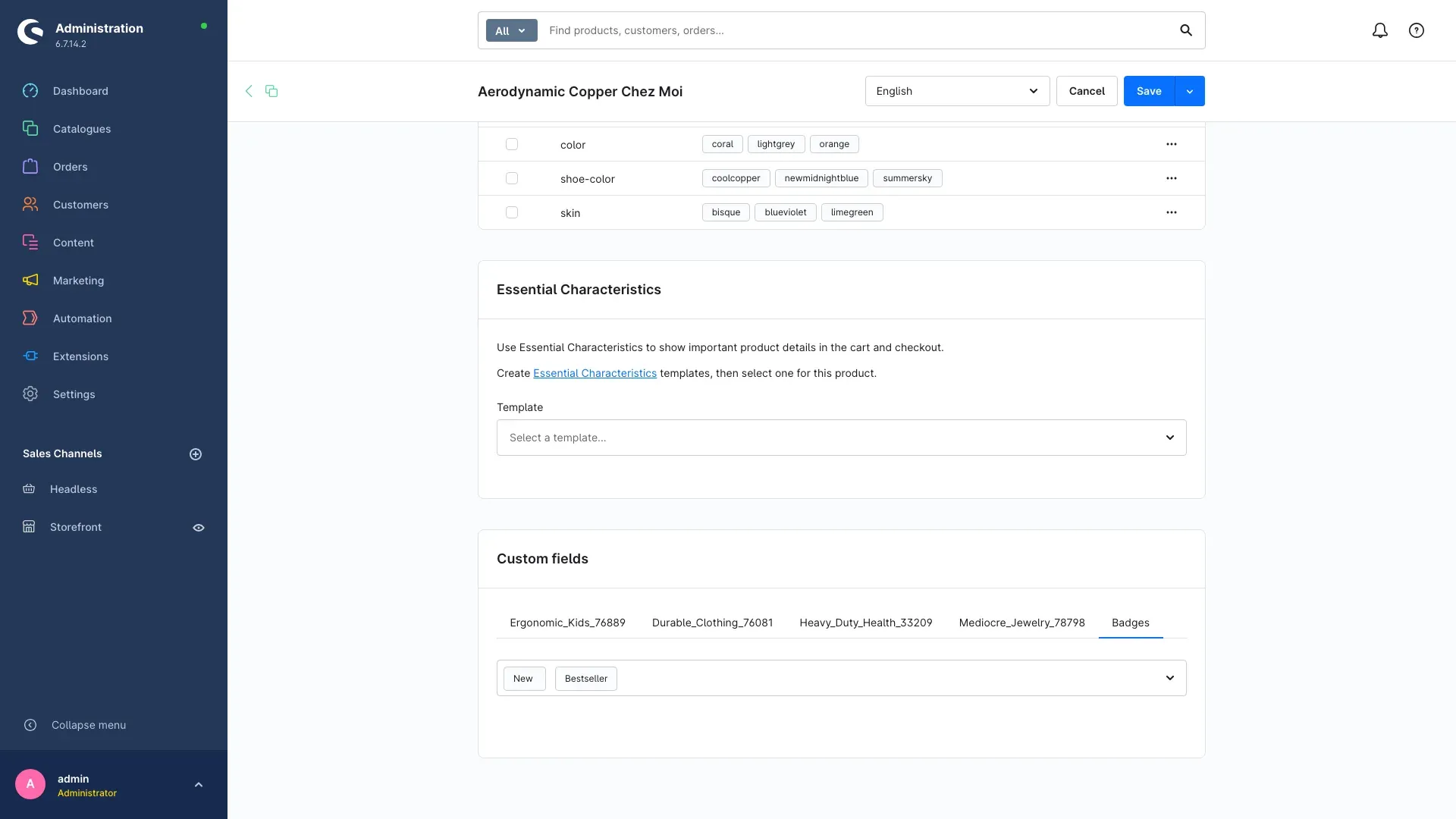The image size is (1456, 819).
Task: Open Catalogues from the sidebar icon
Action: tap(30, 129)
